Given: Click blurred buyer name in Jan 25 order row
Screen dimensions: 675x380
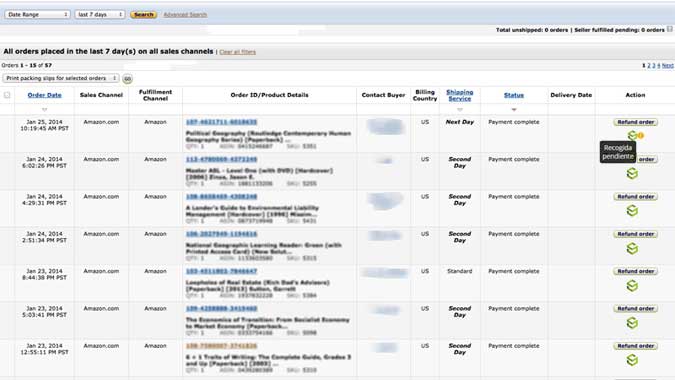Looking at the screenshot, I should tap(385, 127).
